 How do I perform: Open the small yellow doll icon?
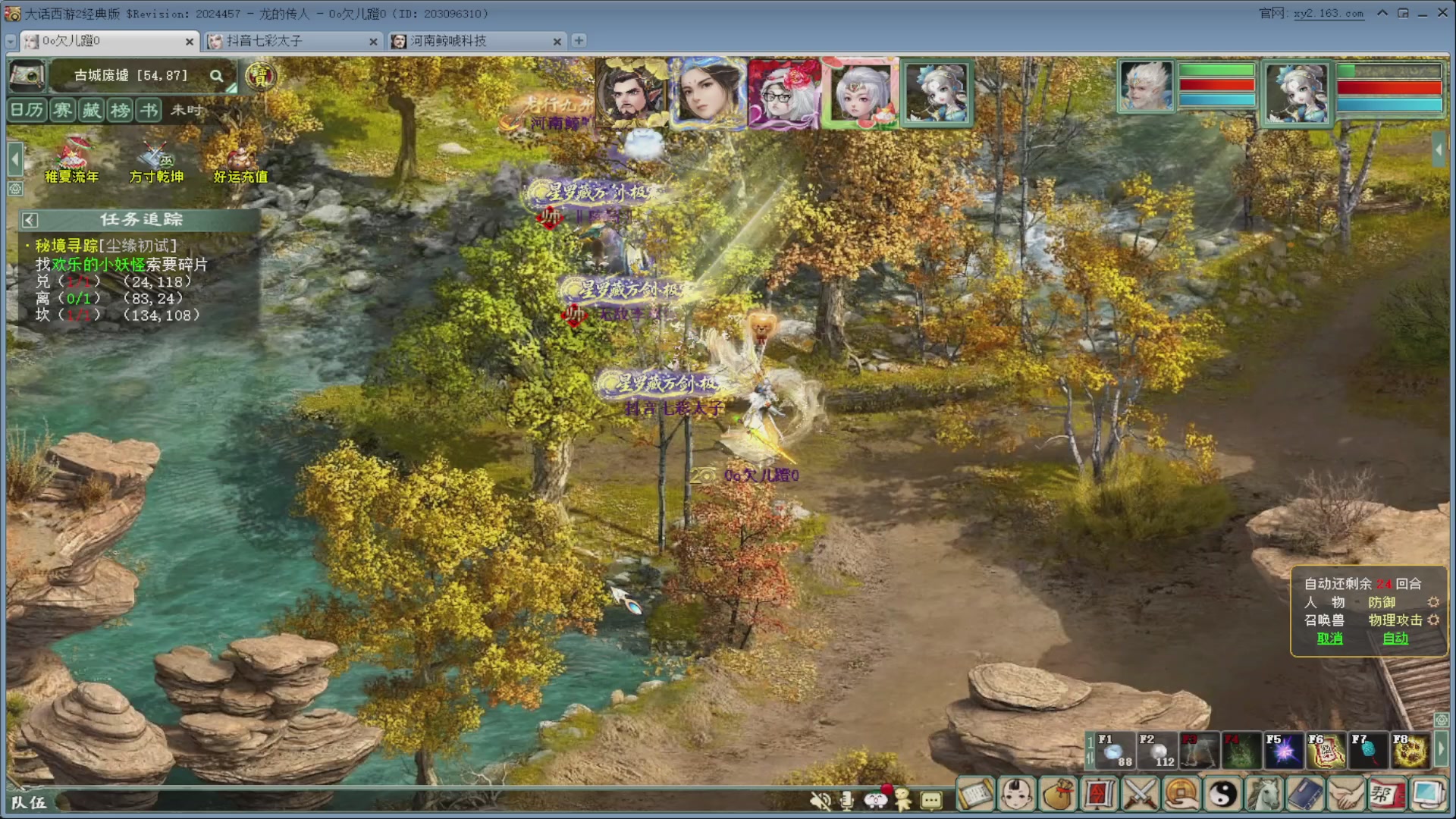click(x=902, y=799)
